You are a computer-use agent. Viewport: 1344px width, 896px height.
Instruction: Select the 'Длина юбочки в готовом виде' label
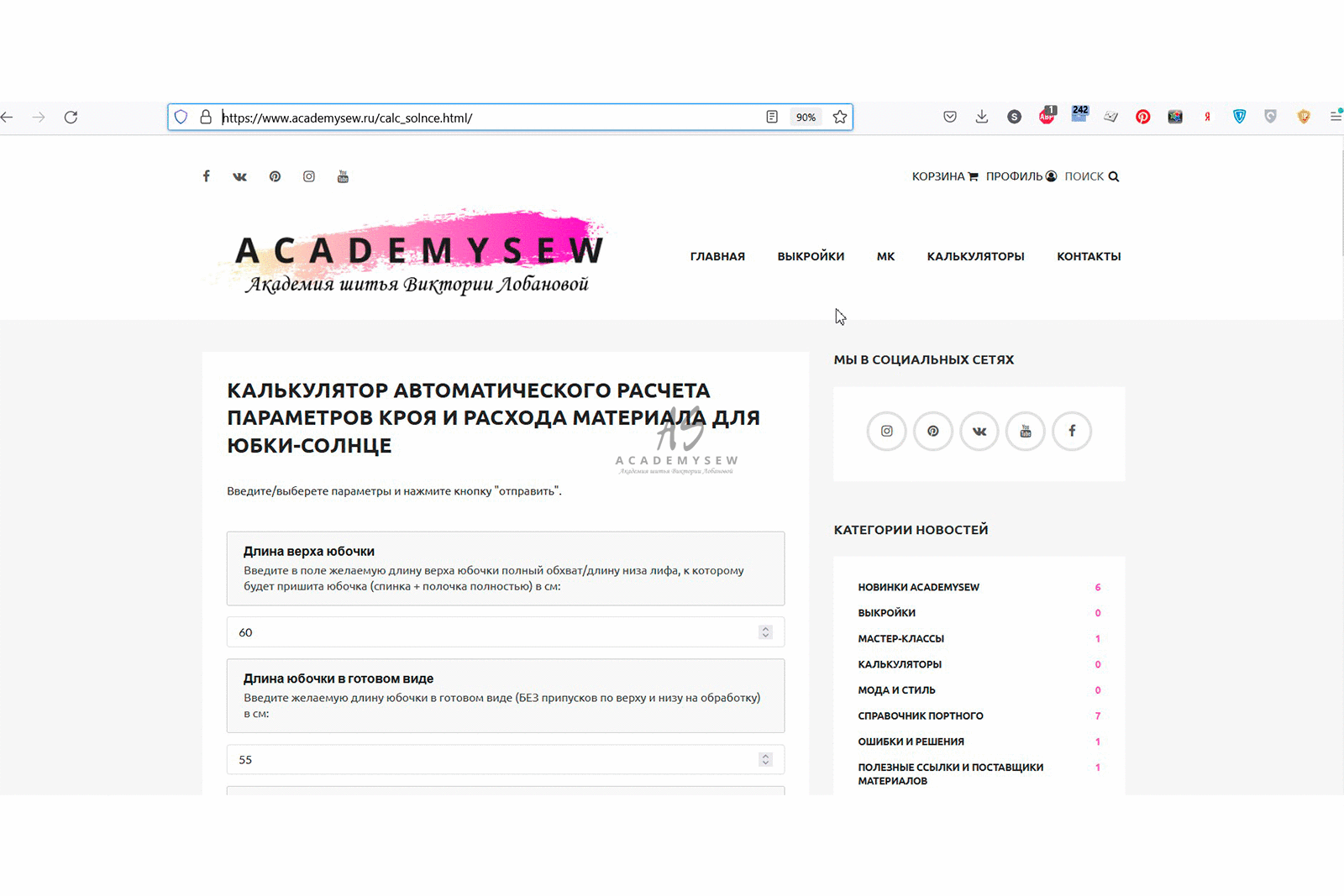[338, 679]
